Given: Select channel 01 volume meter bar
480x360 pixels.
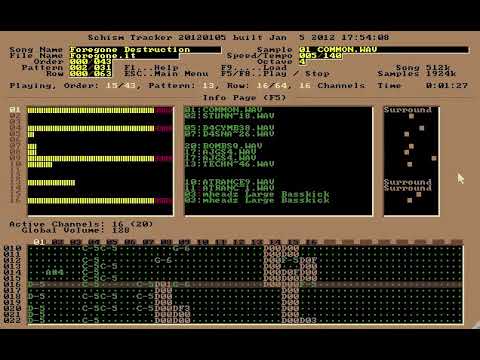Looking at the screenshot, I should pos(100,110).
